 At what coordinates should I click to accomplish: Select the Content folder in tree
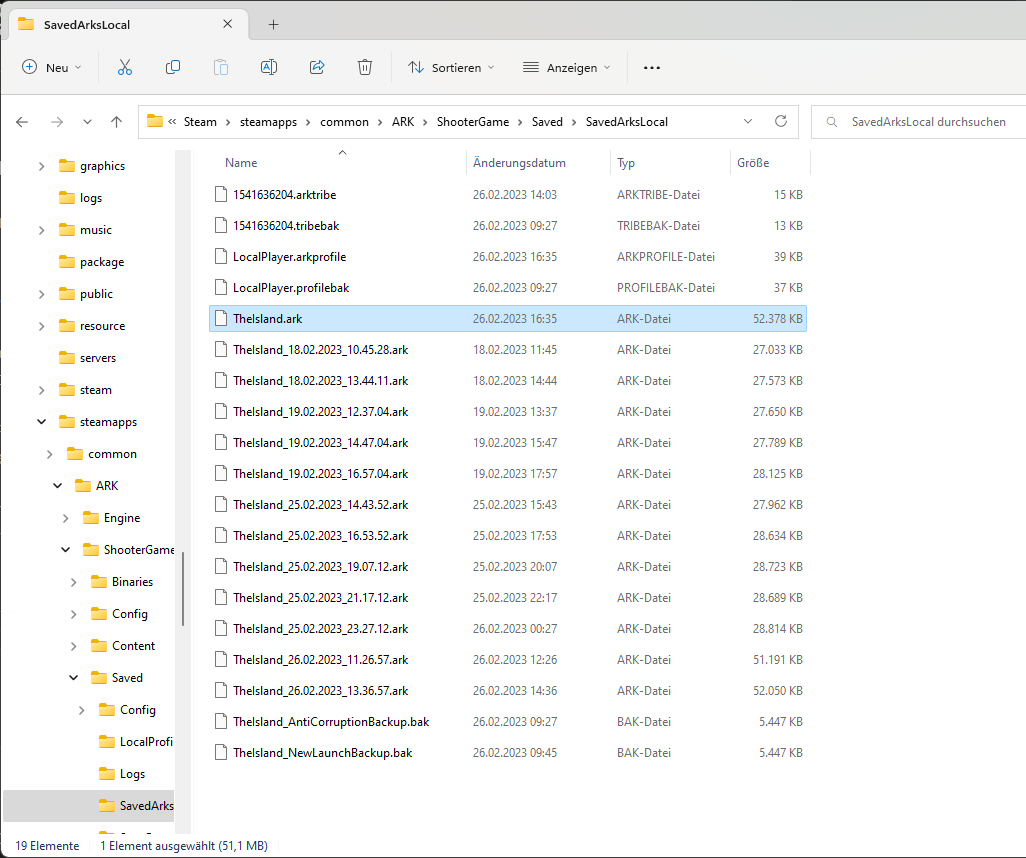pos(133,646)
